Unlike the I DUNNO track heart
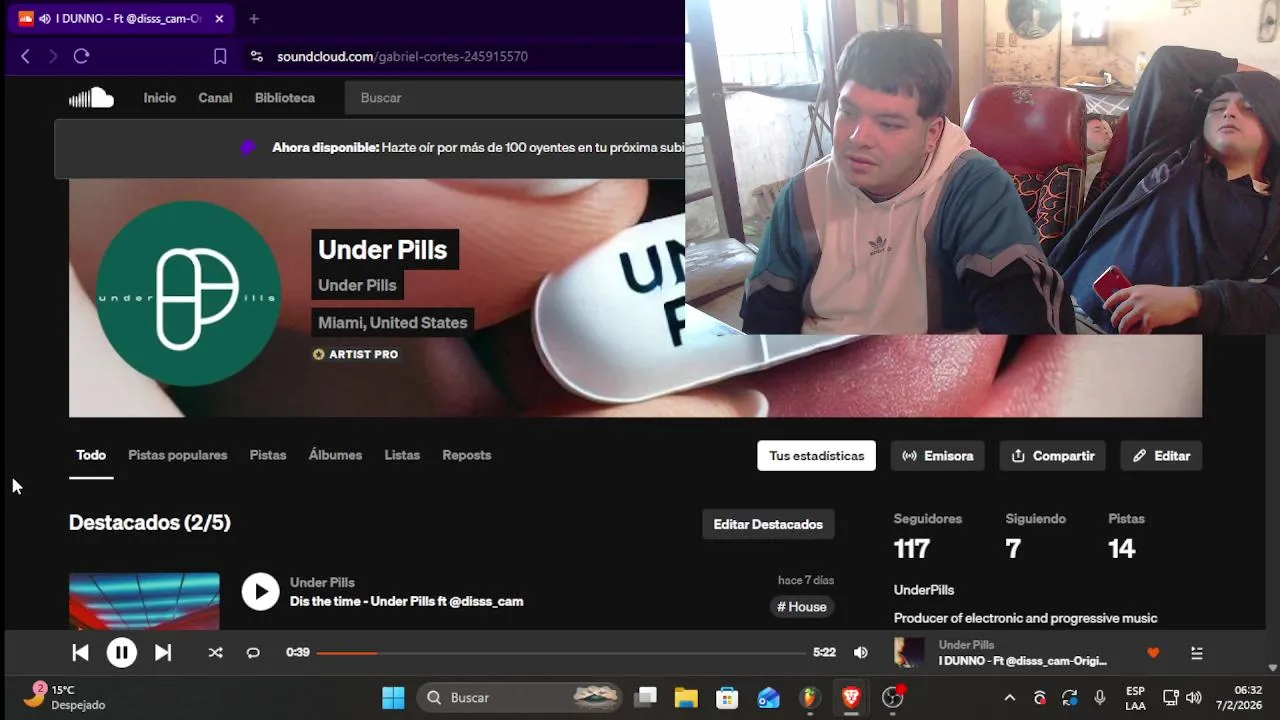 [x=1153, y=653]
